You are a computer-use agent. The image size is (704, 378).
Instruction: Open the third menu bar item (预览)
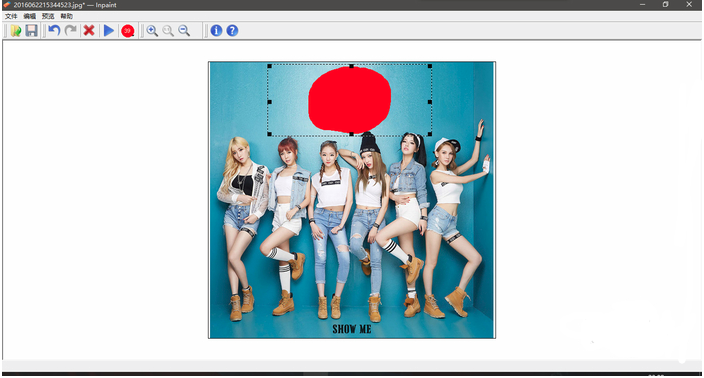pos(48,16)
